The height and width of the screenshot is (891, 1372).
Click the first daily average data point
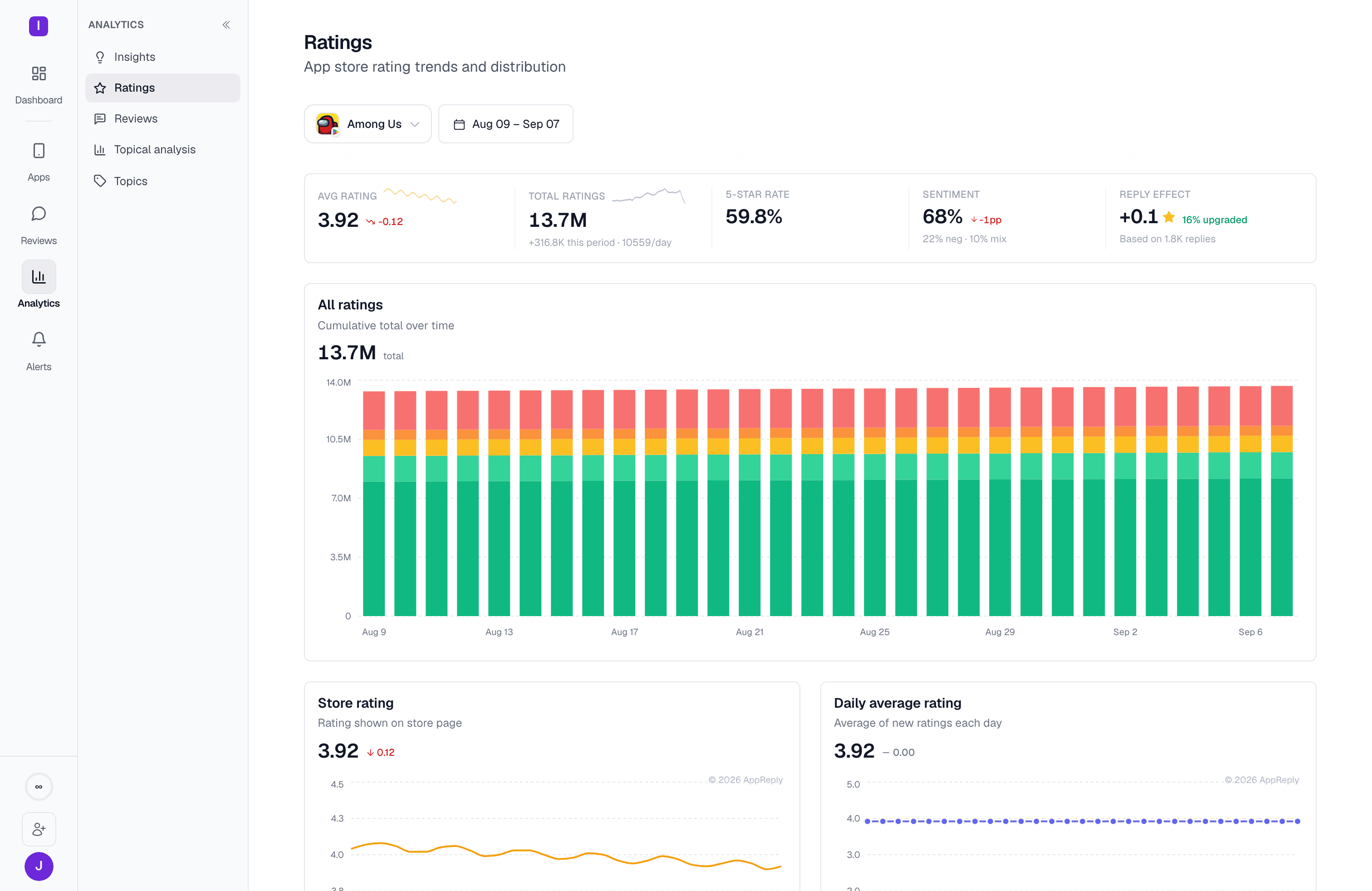[x=867, y=821]
